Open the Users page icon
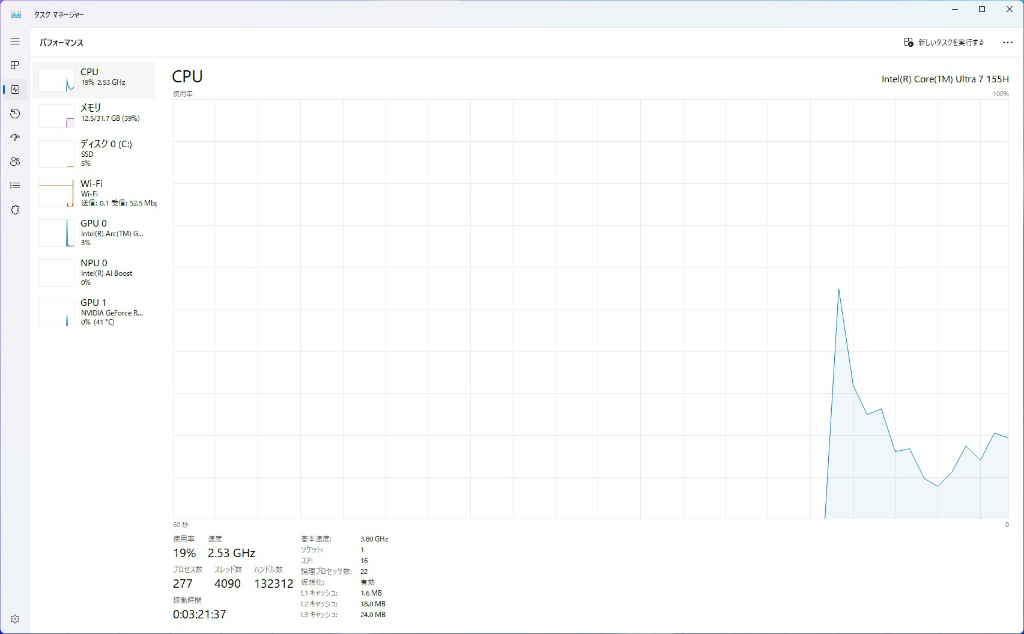This screenshot has height=634, width=1024. [15, 162]
